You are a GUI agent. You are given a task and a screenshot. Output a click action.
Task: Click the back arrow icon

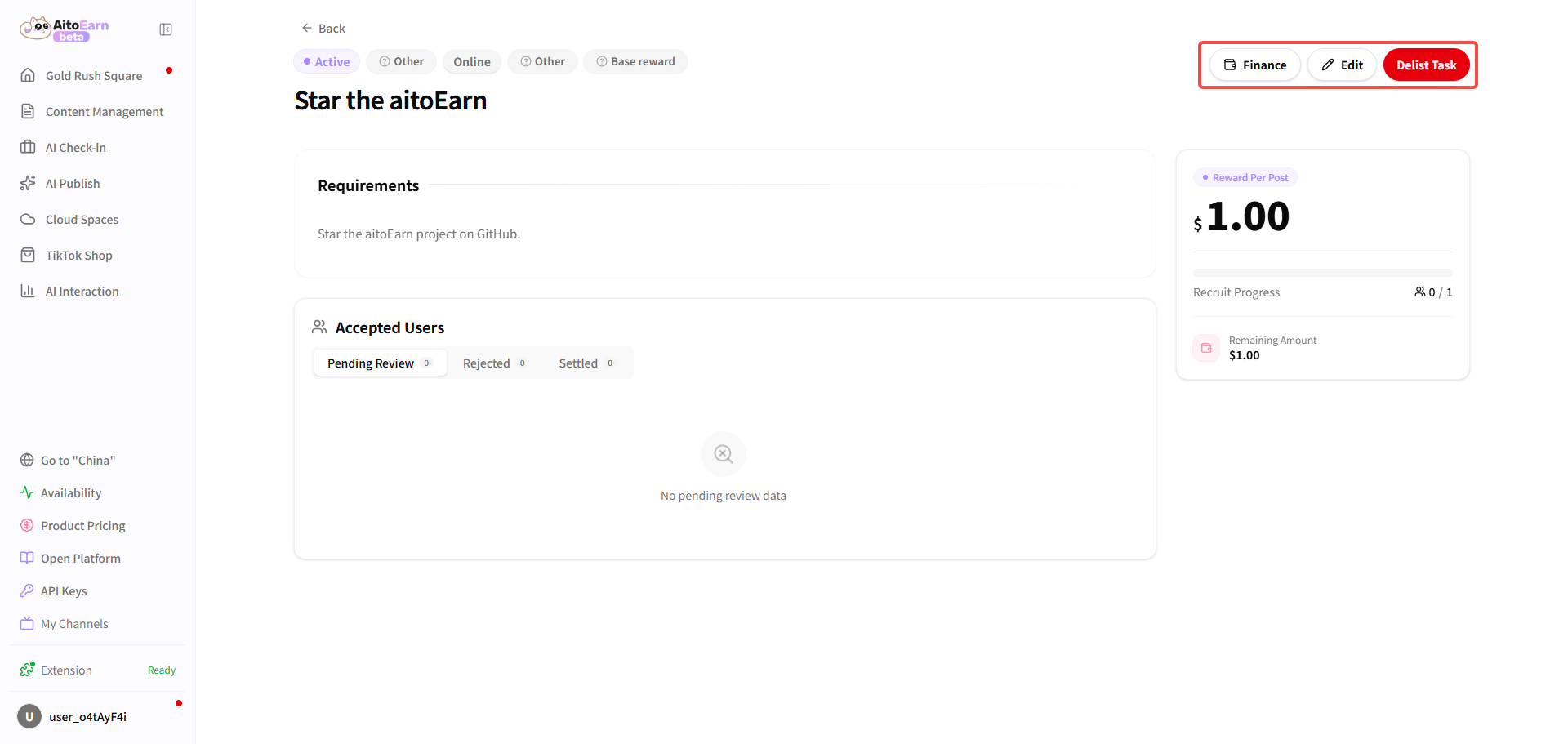(307, 28)
